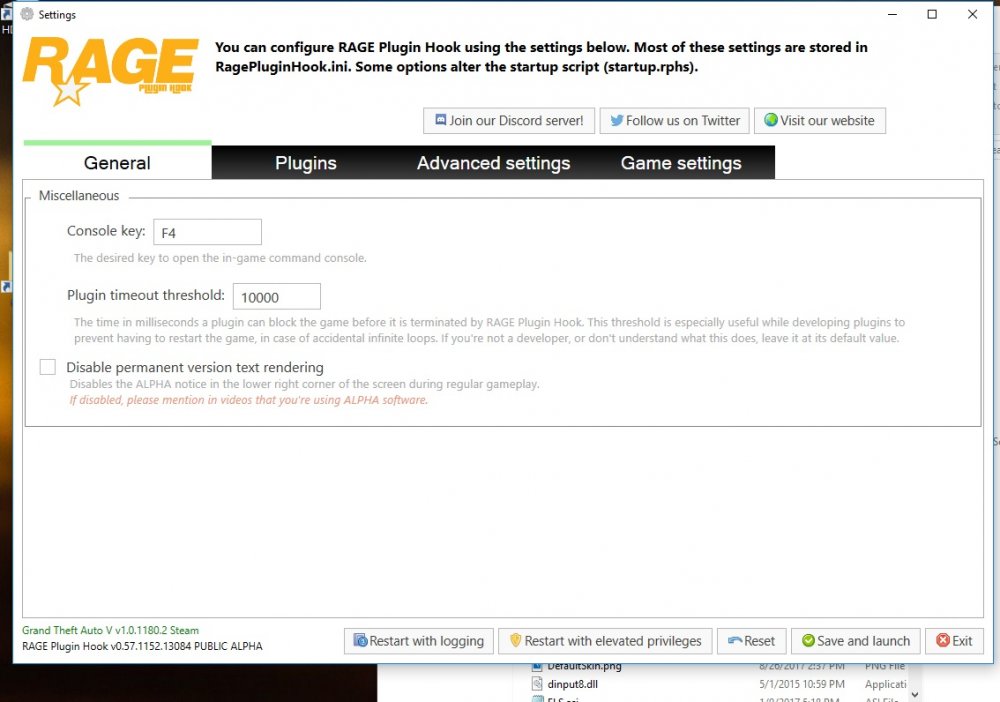Click the globe icon on website button
The width and height of the screenshot is (1000, 702).
coord(770,120)
